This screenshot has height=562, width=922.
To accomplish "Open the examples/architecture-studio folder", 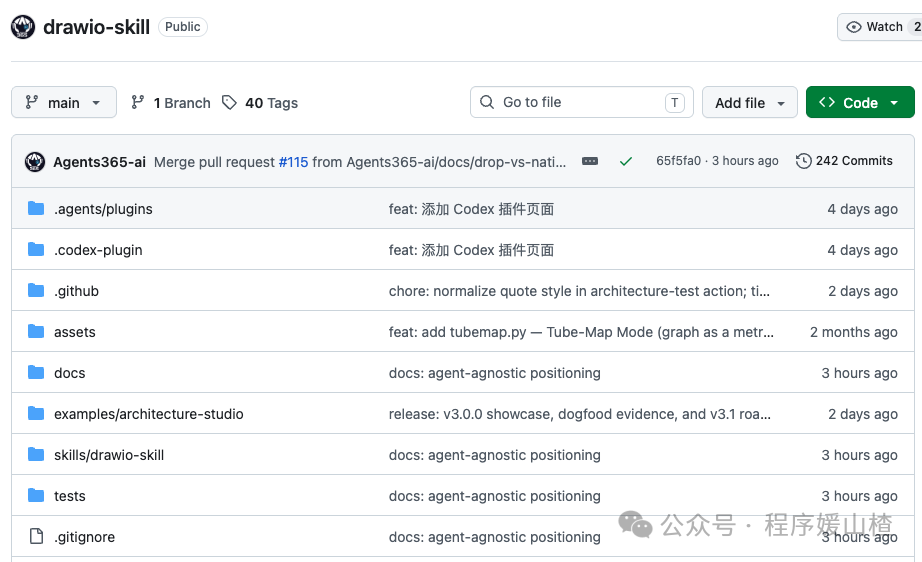I will click(x=149, y=414).
